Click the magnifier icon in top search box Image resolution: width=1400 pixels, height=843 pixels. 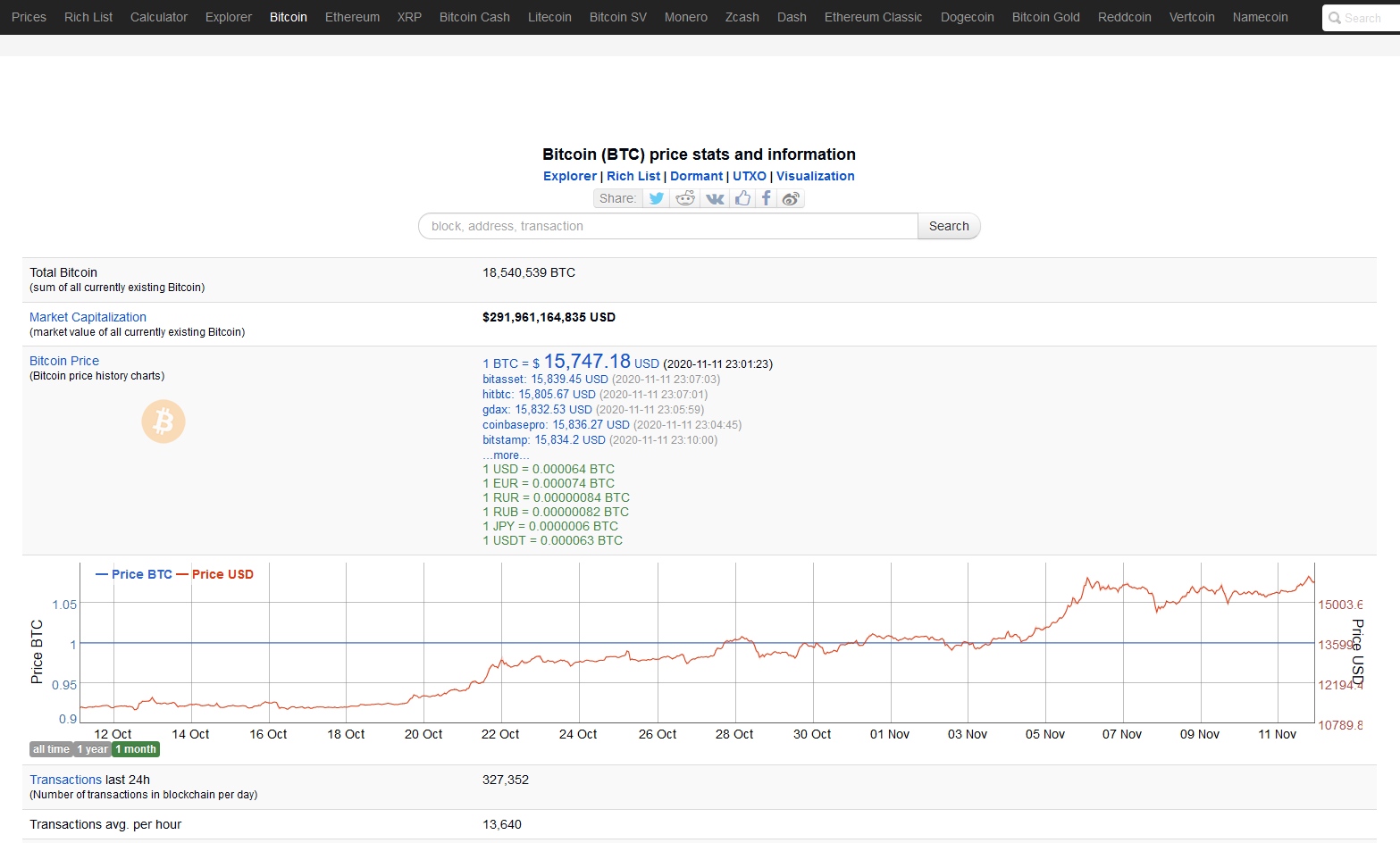pyautogui.click(x=1335, y=18)
